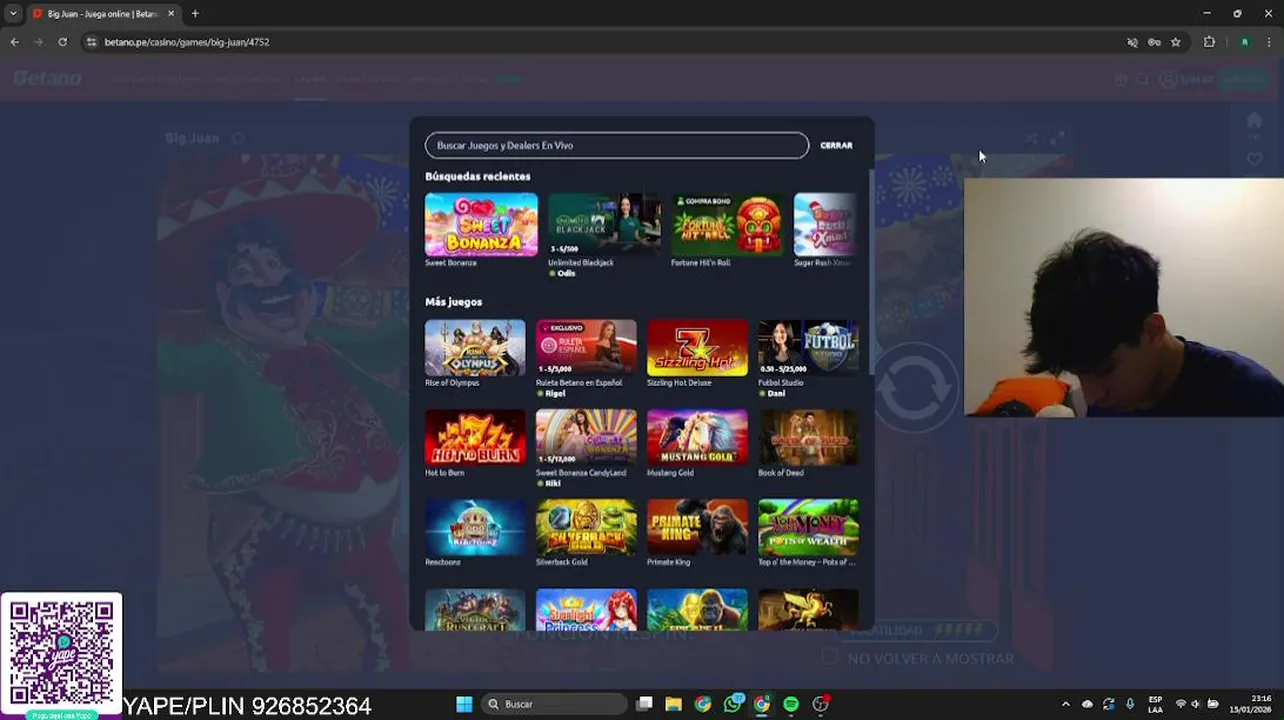The width and height of the screenshot is (1284, 720).
Task: Select the Big Juan browser tab
Action: click(x=102, y=14)
